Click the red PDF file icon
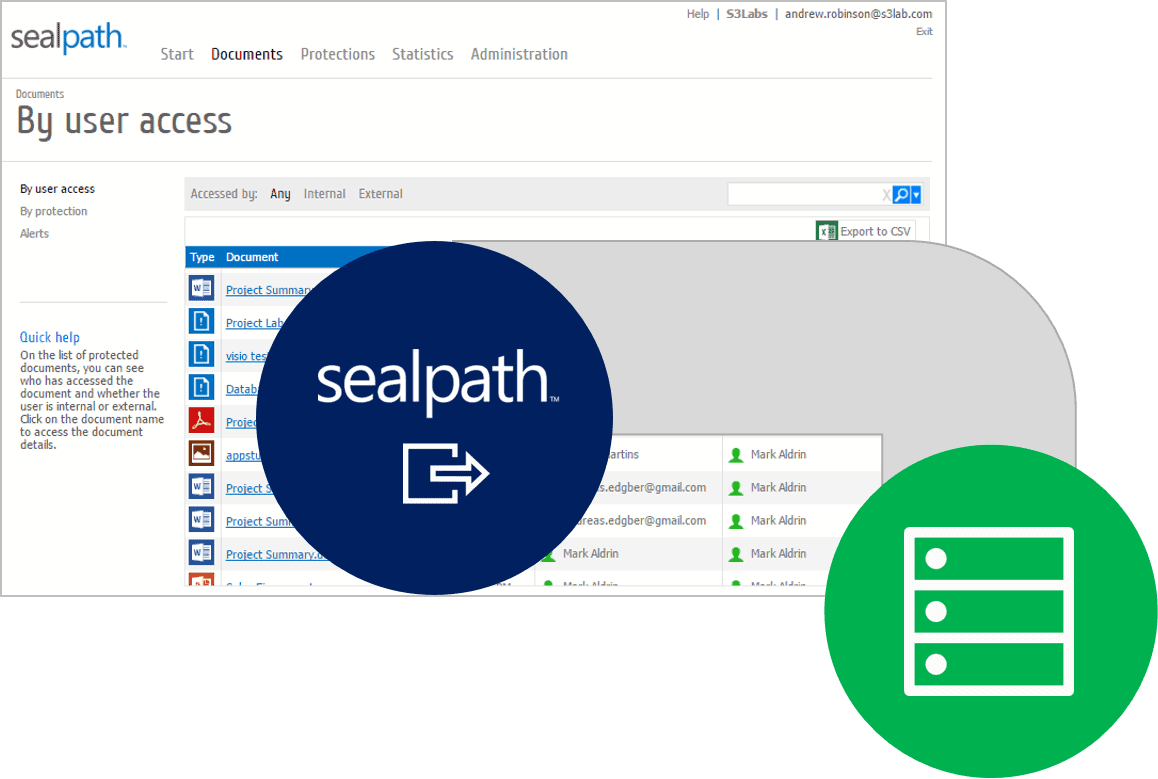This screenshot has height=779, width=1158. tap(201, 420)
